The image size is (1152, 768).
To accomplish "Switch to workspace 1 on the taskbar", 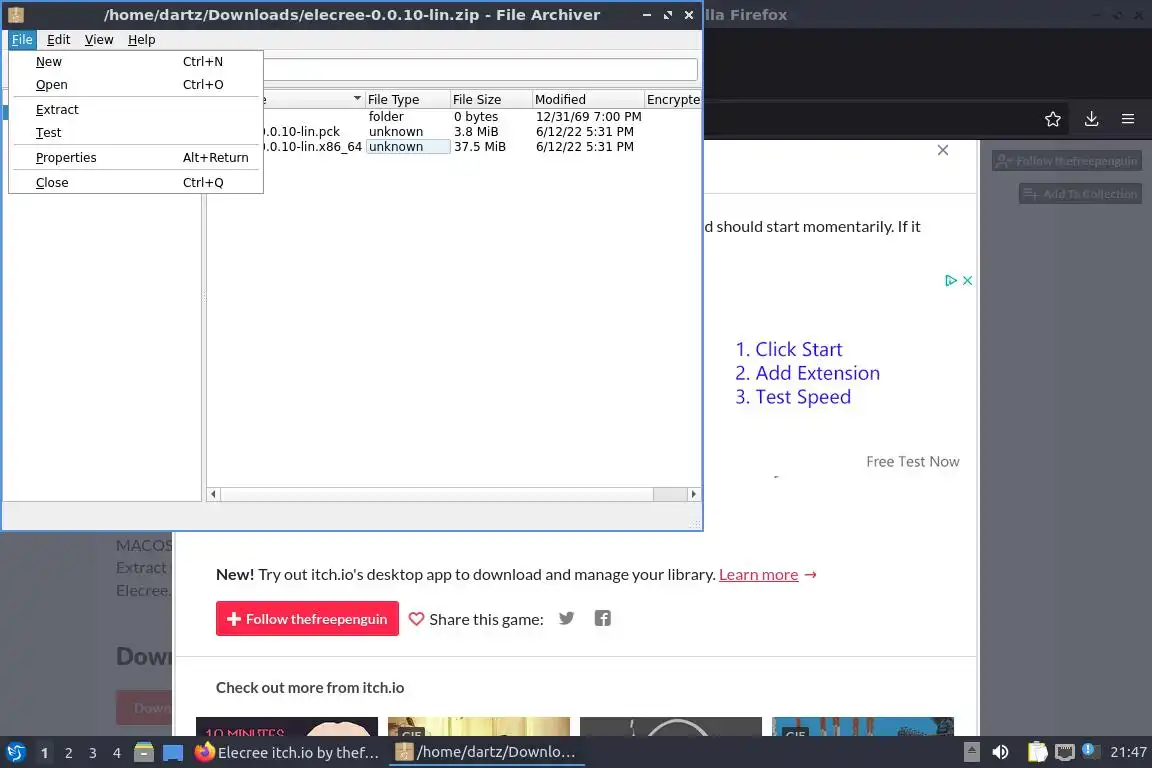I will tap(45, 753).
